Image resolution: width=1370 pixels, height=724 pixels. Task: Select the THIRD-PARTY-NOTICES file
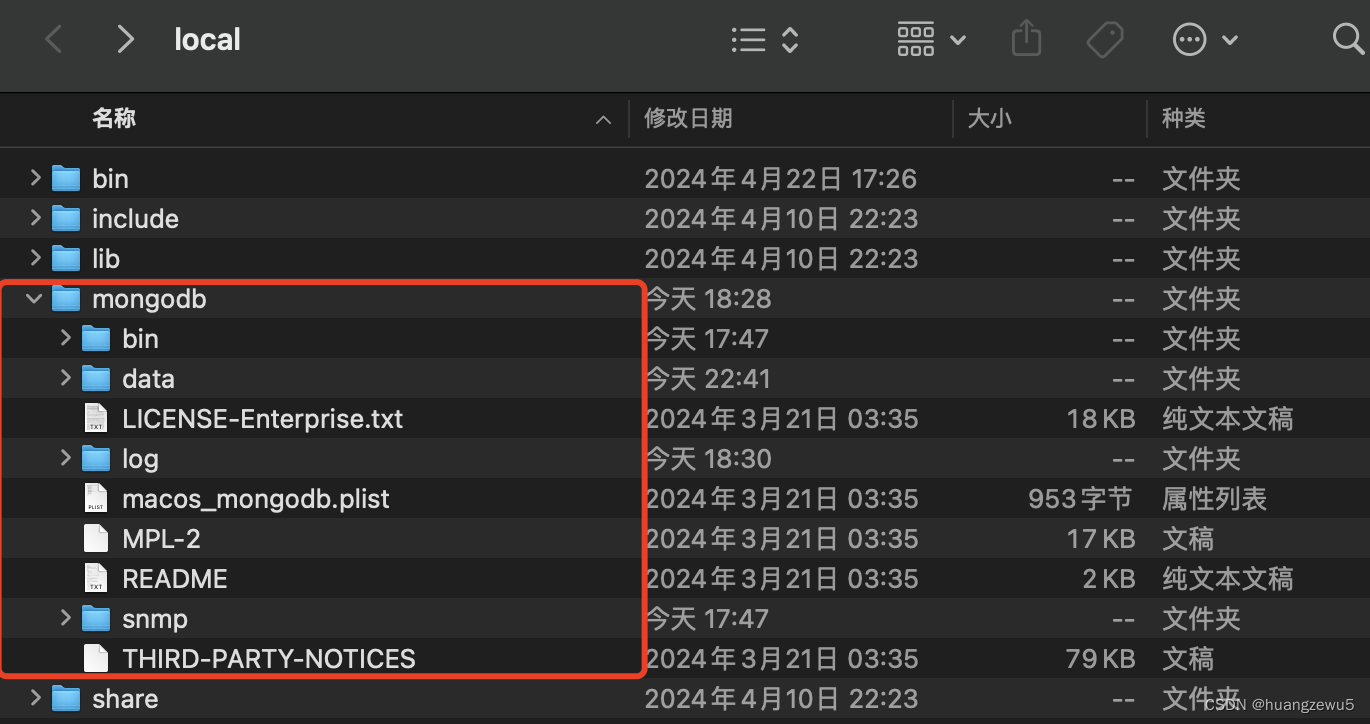(267, 658)
